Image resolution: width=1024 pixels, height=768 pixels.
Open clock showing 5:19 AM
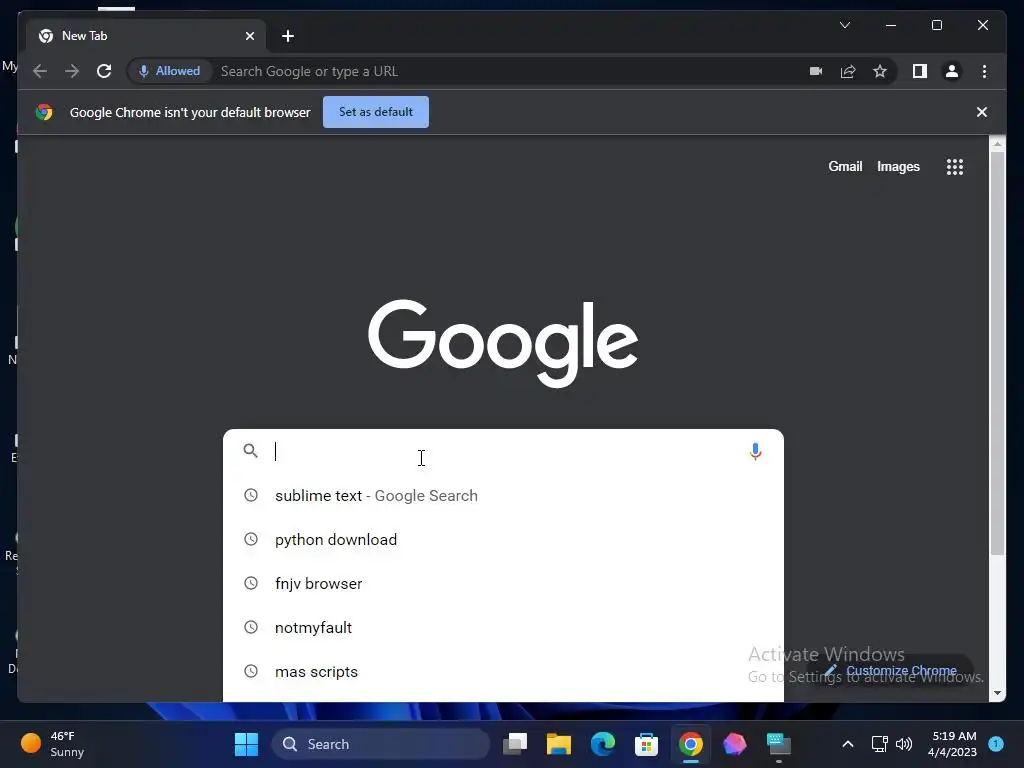point(953,744)
